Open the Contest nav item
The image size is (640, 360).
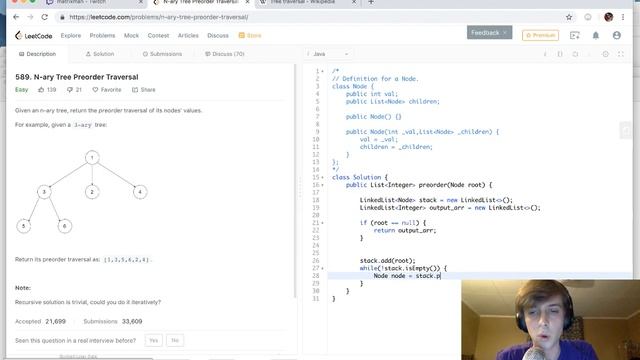158,36
